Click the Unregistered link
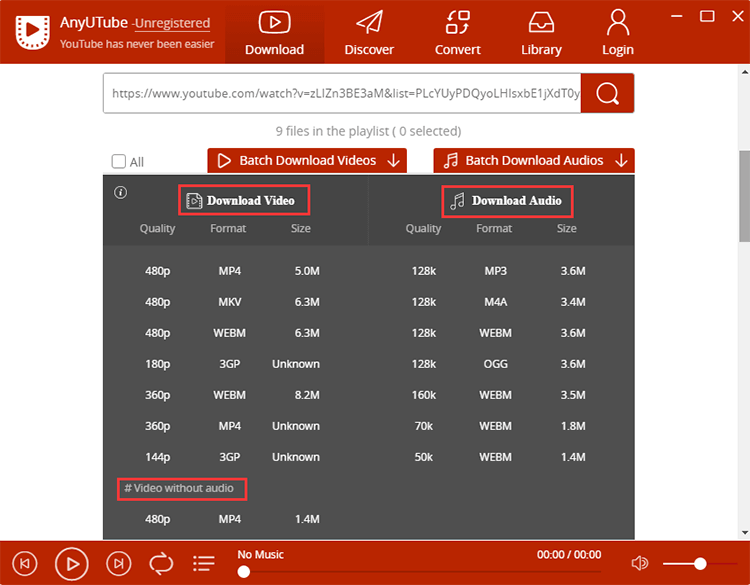The image size is (750, 585). 172,23
